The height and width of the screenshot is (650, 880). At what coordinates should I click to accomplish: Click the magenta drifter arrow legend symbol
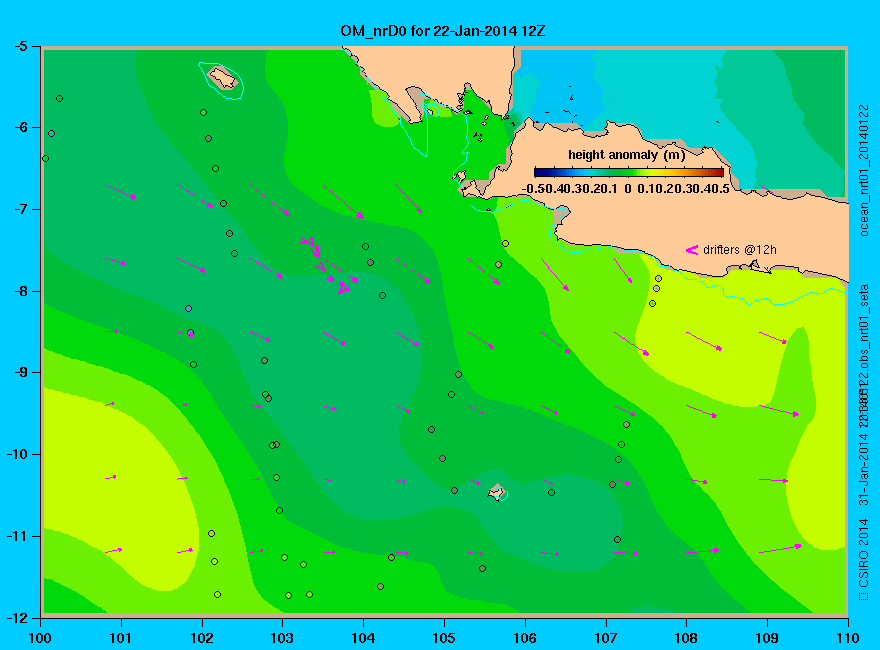(x=691, y=250)
